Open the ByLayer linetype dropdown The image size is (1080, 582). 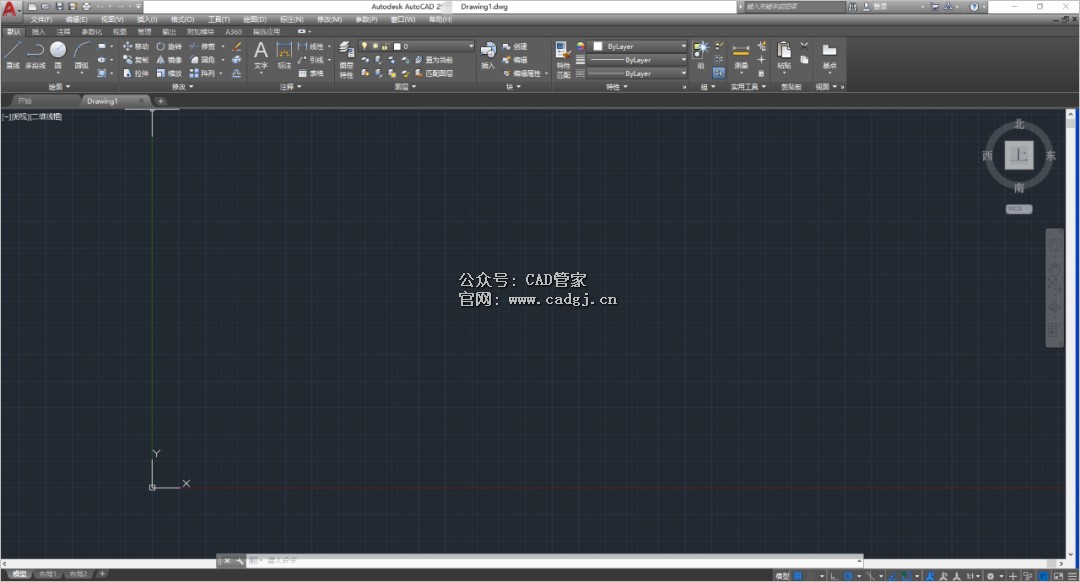point(637,73)
